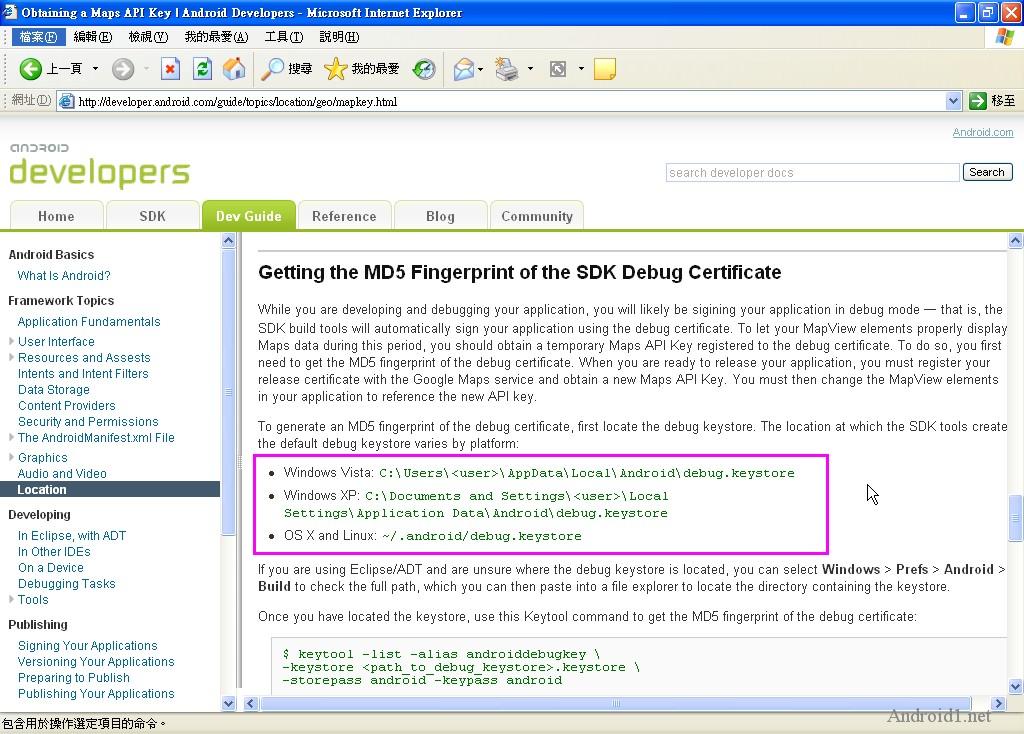Switch to the Home tab
Image resolution: width=1024 pixels, height=734 pixels.
(56, 216)
